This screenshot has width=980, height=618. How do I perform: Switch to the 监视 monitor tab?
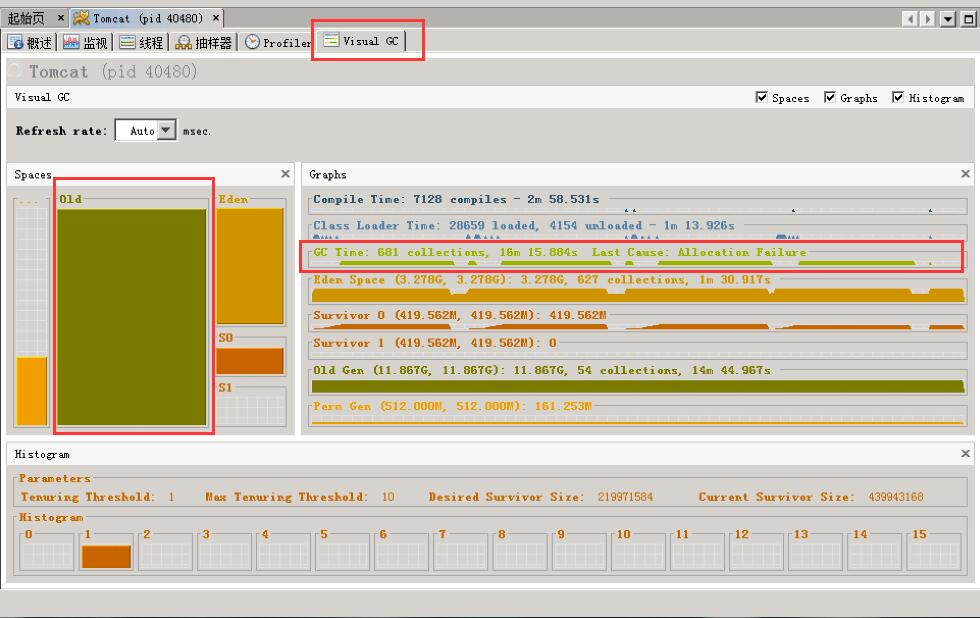[x=87, y=43]
